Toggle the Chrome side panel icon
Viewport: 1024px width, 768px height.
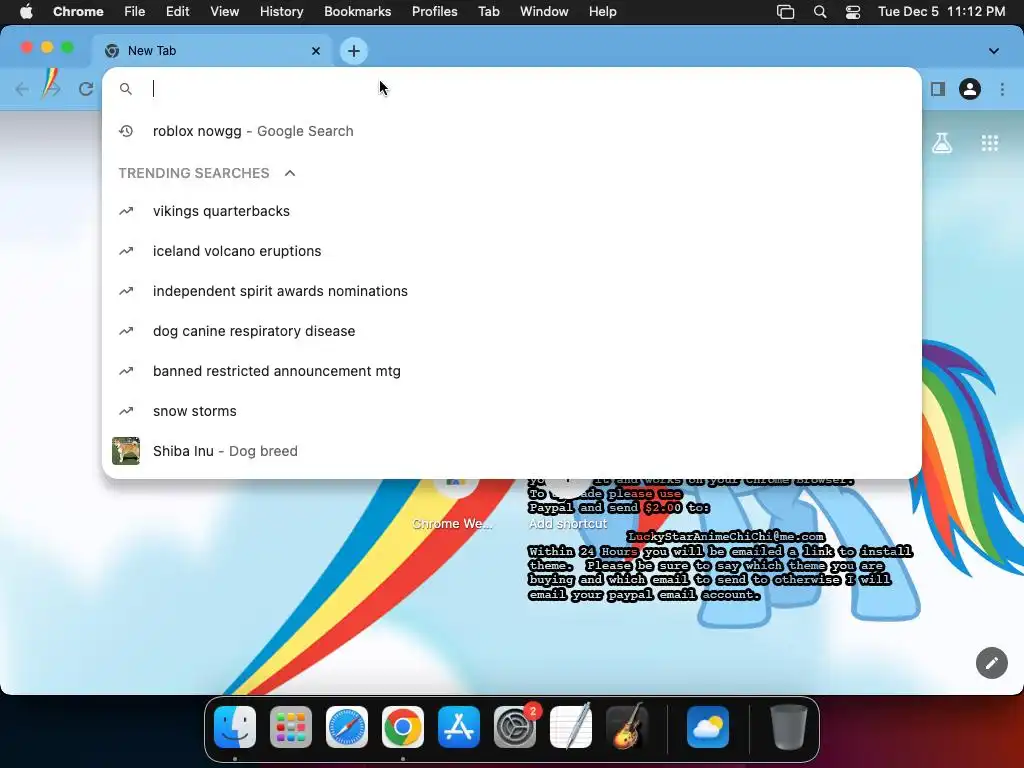(938, 89)
